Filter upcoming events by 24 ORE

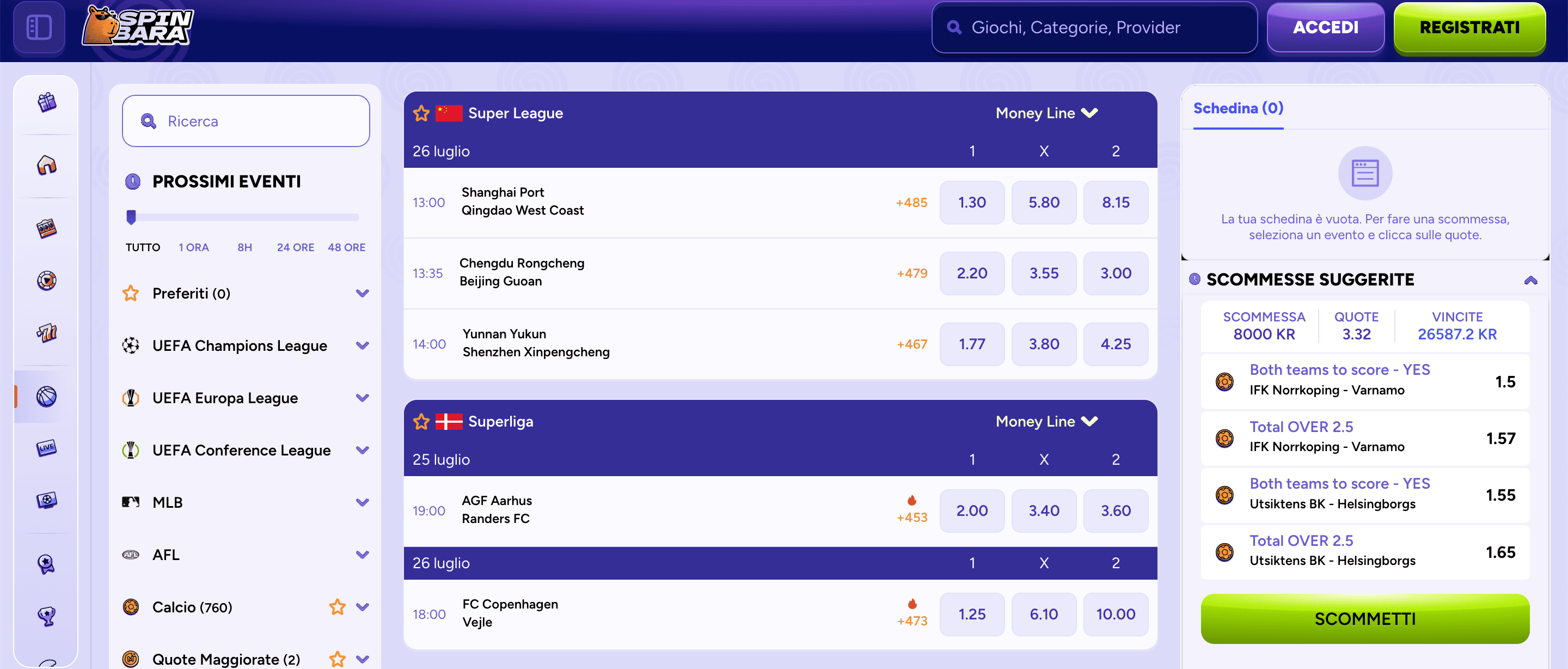295,247
